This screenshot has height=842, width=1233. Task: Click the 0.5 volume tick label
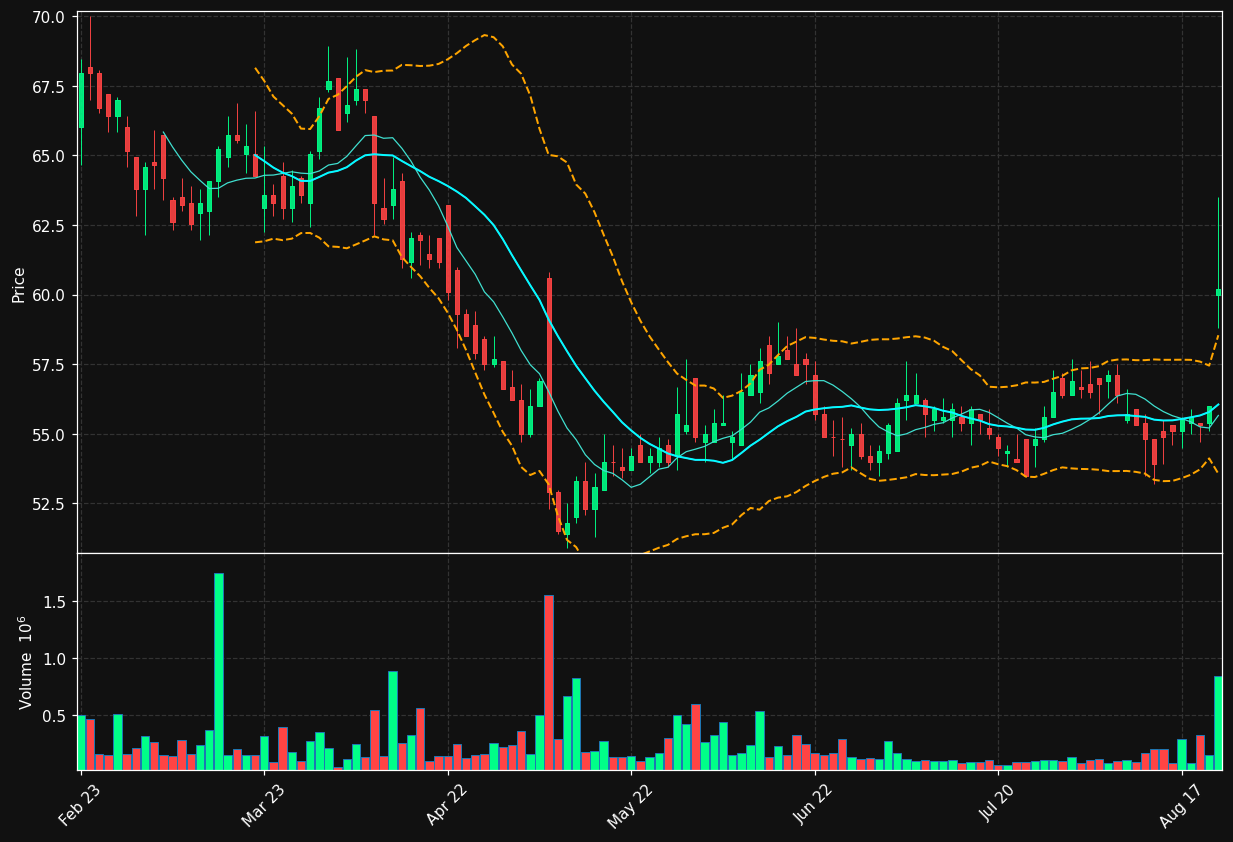click(54, 716)
